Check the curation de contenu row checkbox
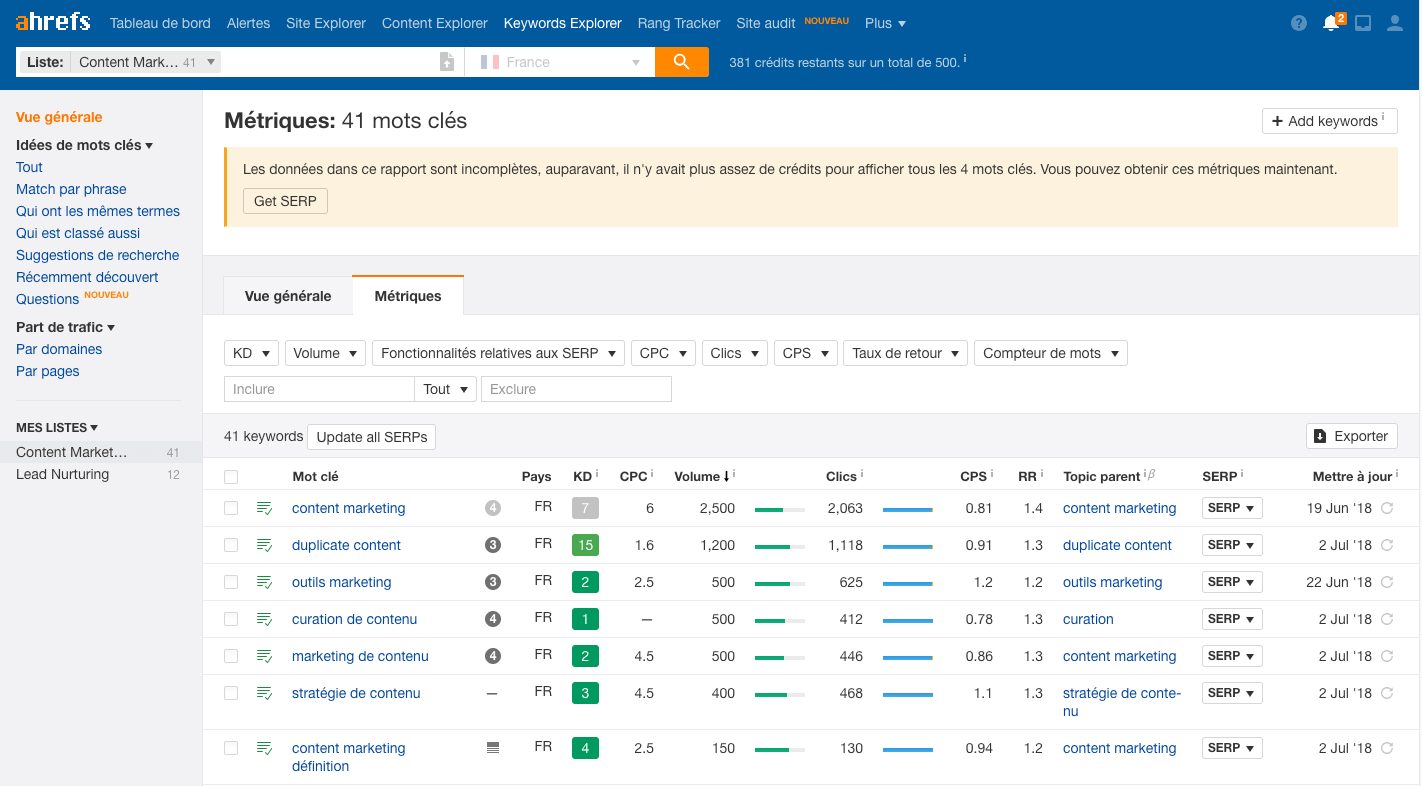 pyautogui.click(x=231, y=619)
